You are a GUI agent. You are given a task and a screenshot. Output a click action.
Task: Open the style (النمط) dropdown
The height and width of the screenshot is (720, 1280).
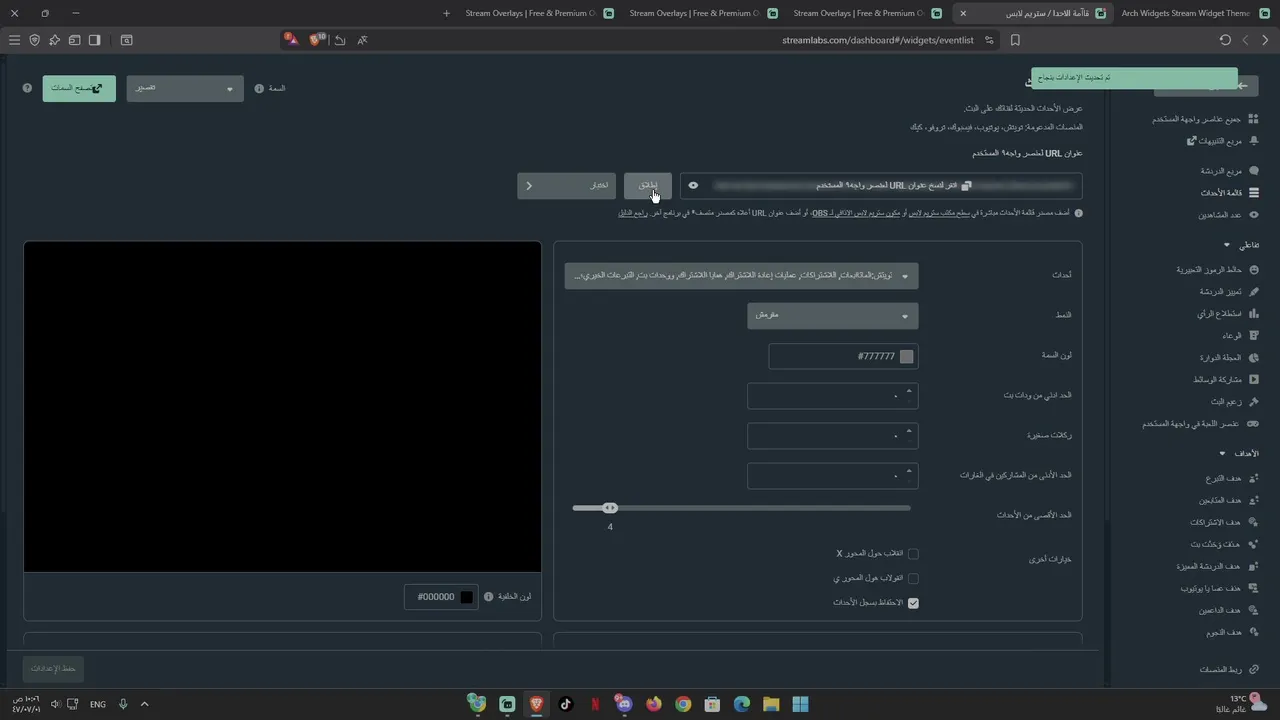[x=832, y=316]
